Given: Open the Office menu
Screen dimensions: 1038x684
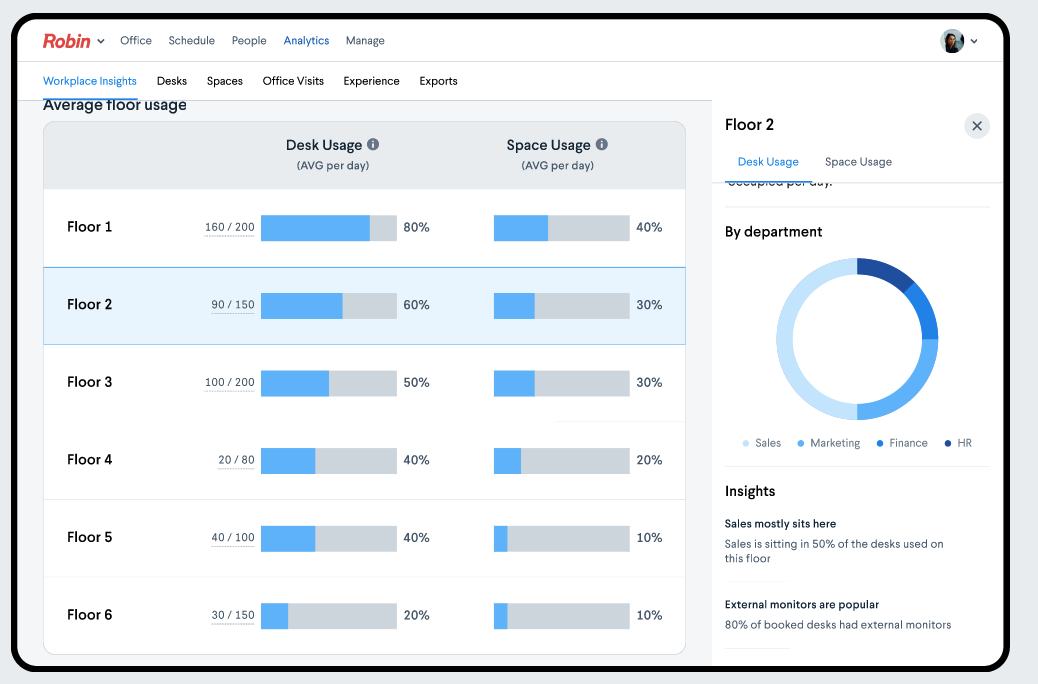Looking at the screenshot, I should (x=136, y=40).
